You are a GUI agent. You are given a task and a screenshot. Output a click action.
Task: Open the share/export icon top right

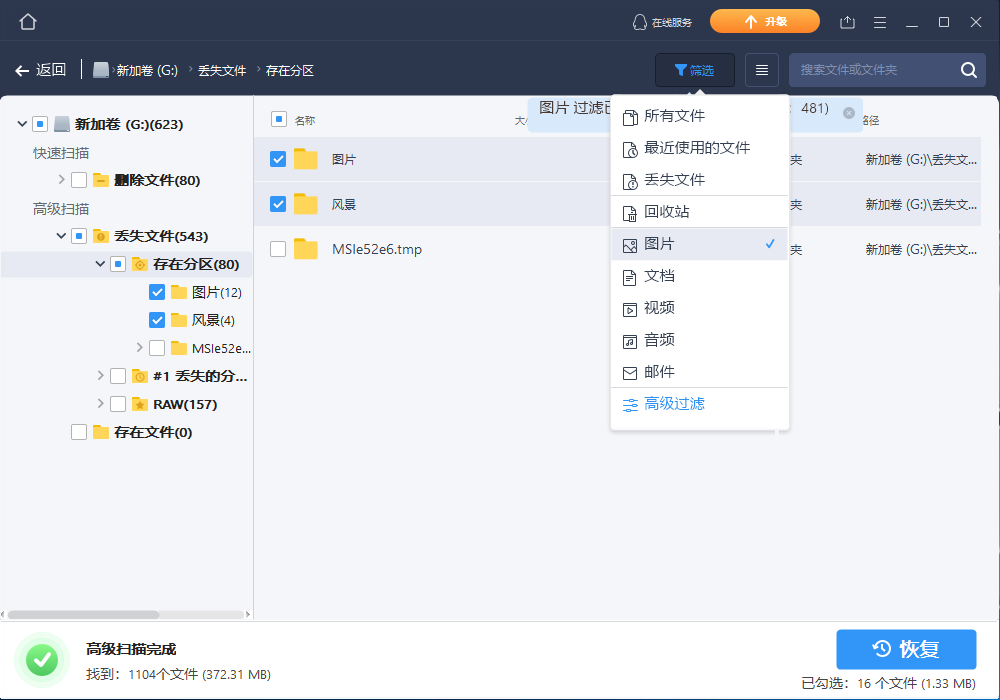[x=849, y=20]
